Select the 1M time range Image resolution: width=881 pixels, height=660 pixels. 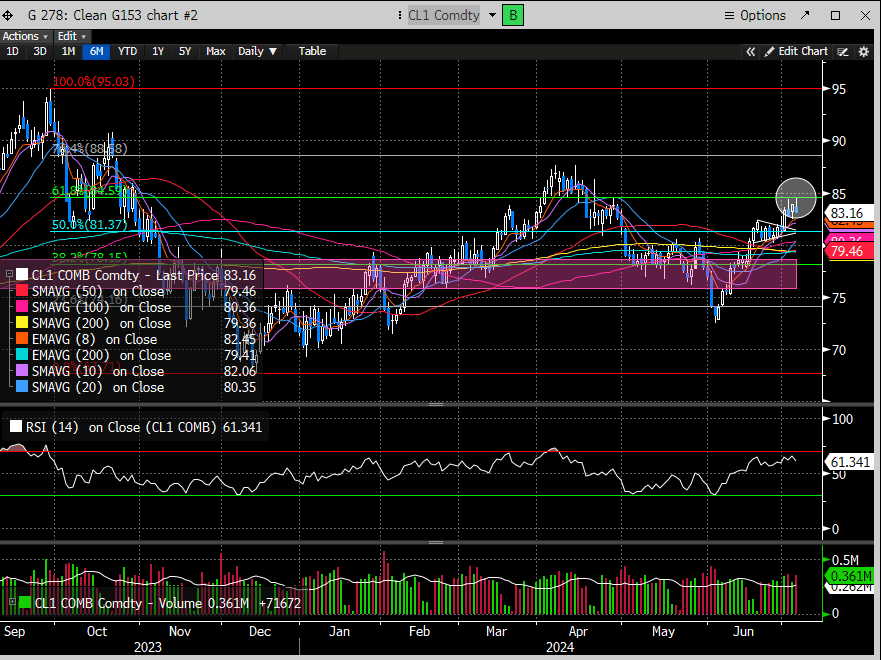coord(68,51)
